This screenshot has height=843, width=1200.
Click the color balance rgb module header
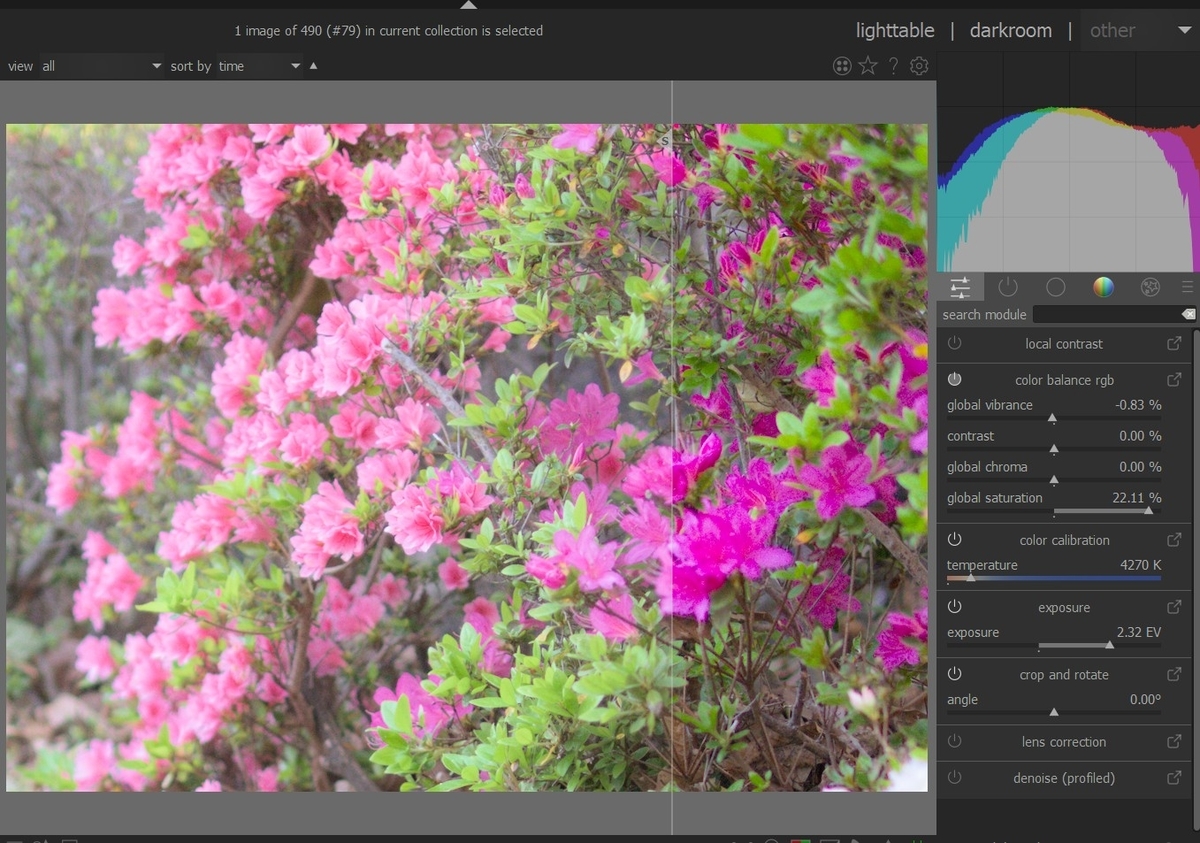1064,380
